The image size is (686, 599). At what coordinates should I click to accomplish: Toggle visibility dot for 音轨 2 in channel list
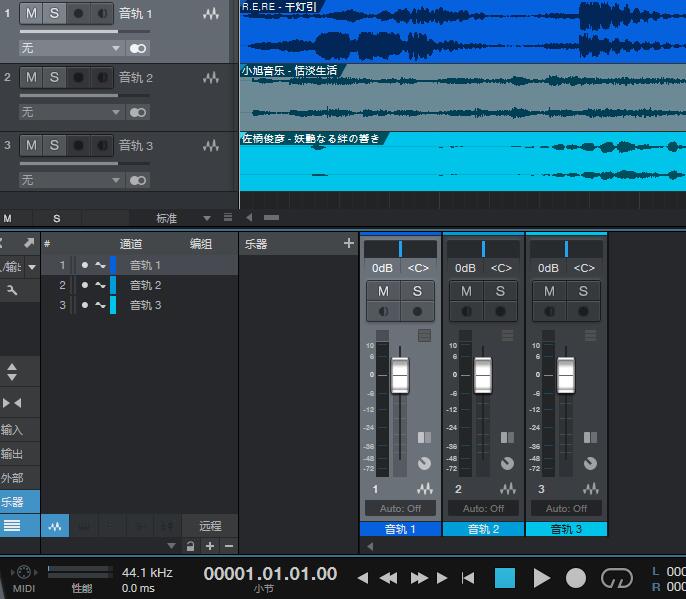pos(85,285)
